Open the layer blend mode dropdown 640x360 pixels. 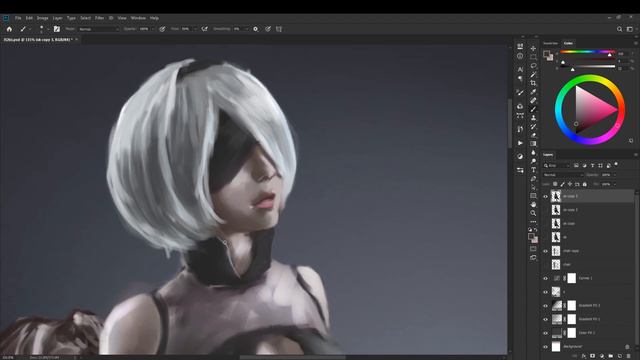(x=563, y=175)
